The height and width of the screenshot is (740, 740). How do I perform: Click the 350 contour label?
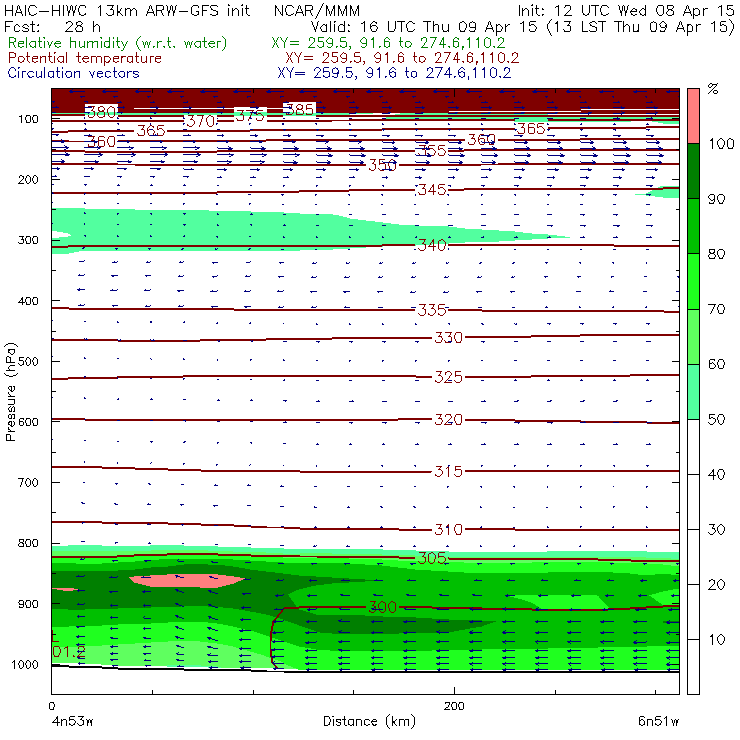click(x=382, y=165)
